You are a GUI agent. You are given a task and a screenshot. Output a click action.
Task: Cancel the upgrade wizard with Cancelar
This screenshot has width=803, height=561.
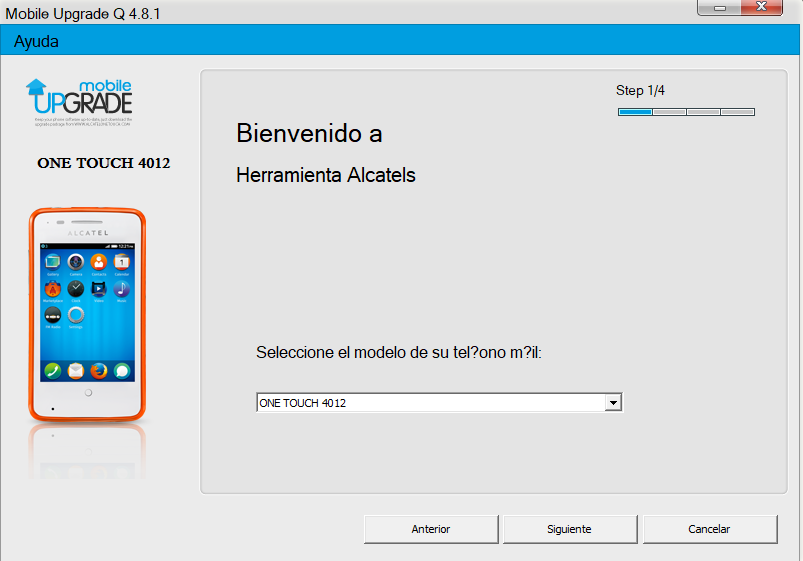(x=710, y=529)
